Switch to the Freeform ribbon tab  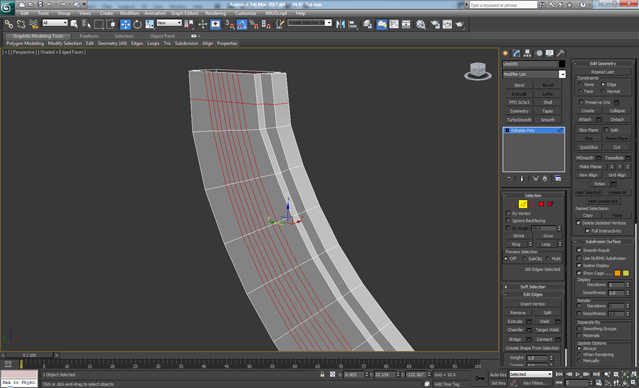tap(89, 36)
